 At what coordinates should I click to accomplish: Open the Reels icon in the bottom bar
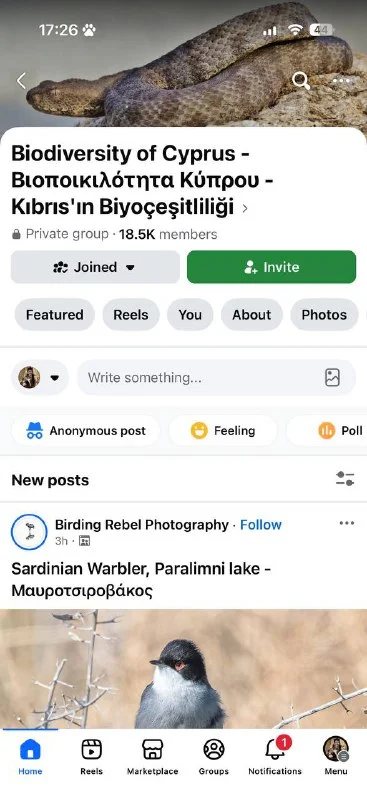91,755
